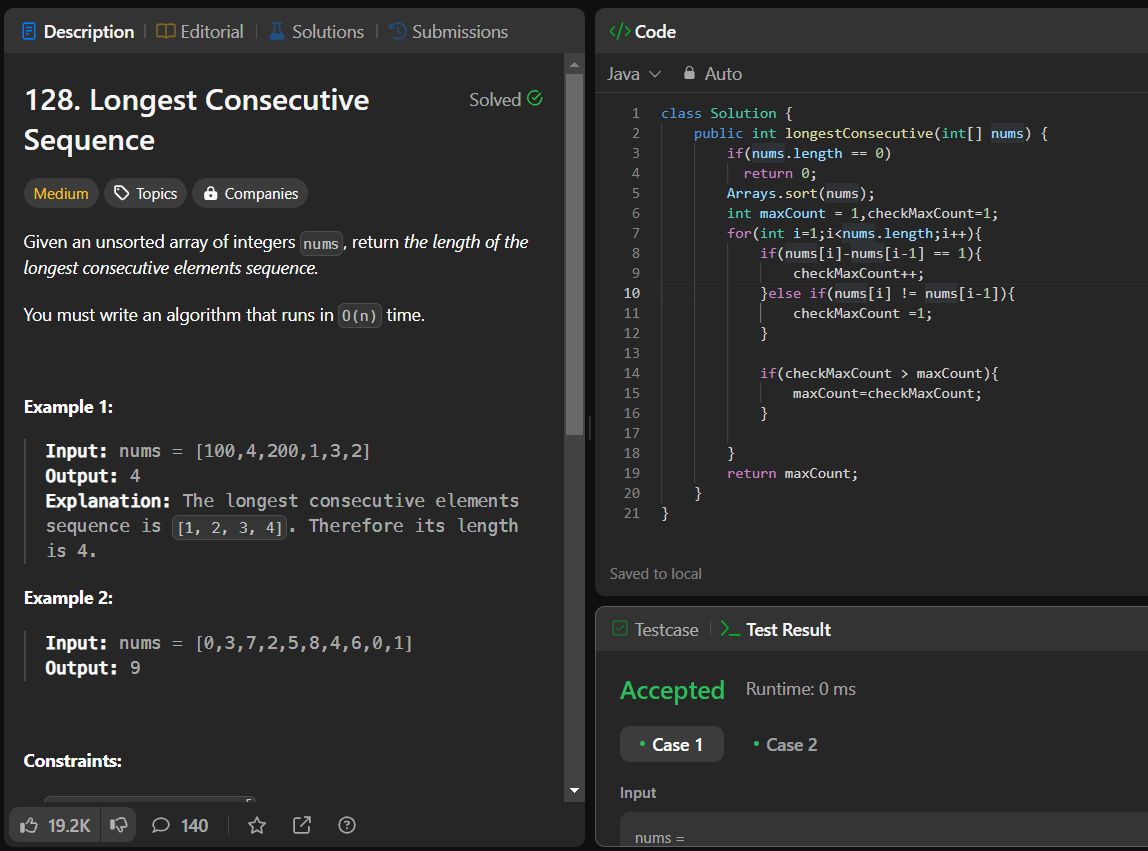The image size is (1148, 851).
Task: Click the share link icon
Action: (302, 825)
